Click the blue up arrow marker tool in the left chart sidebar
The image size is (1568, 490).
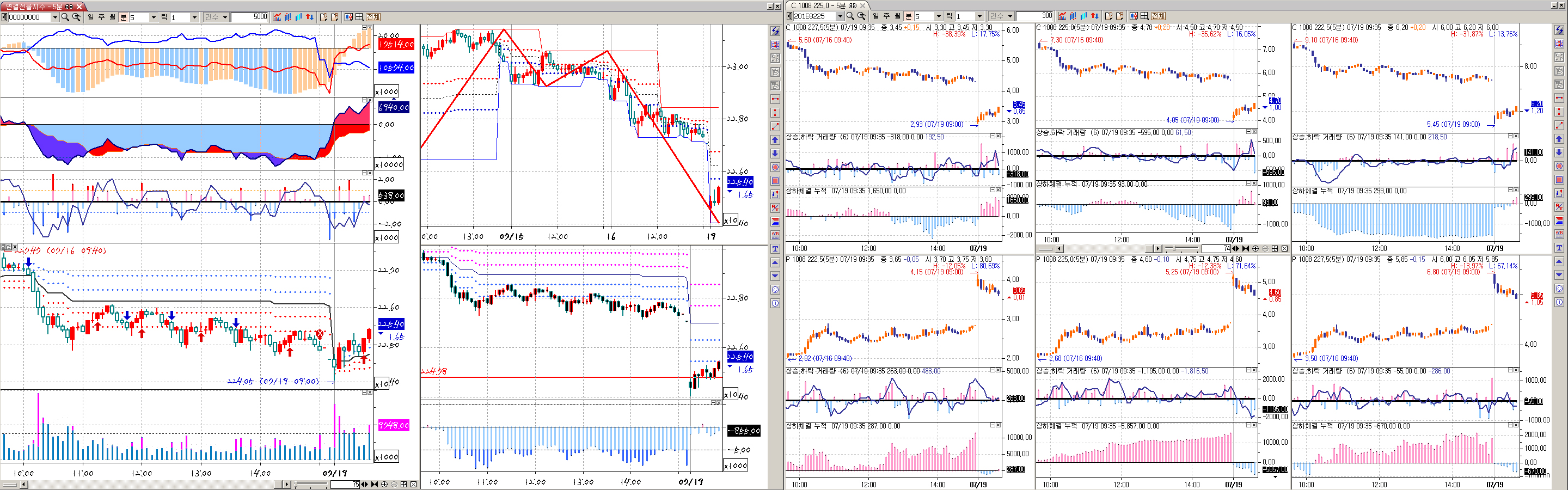[775, 140]
